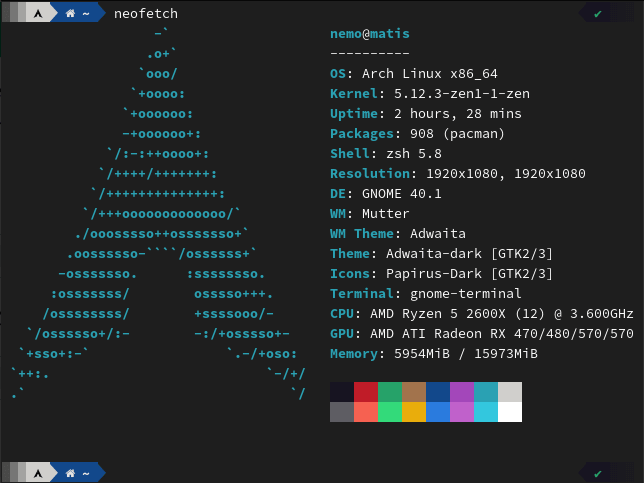644x483 pixels.
Task: Click the purple swatch in the top row
Action: click(x=462, y=392)
